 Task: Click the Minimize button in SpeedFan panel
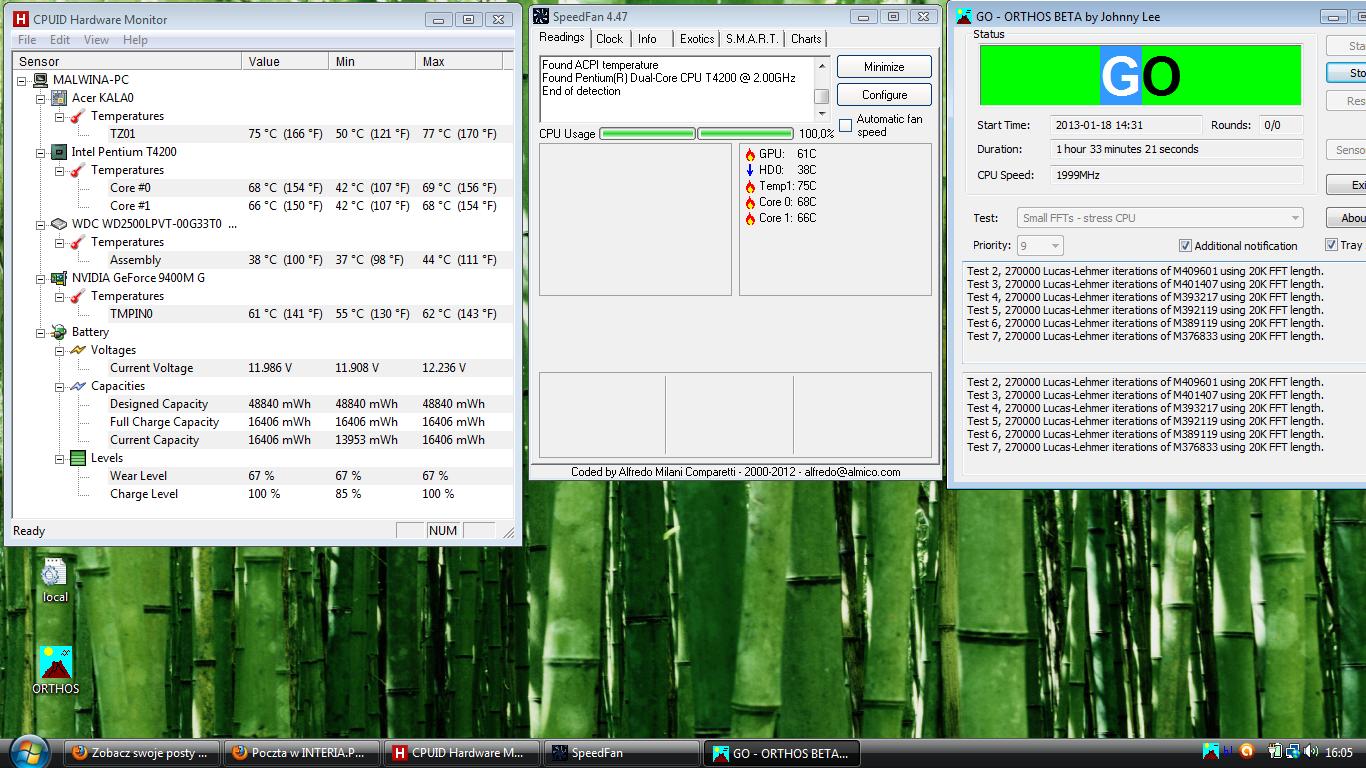coord(884,67)
